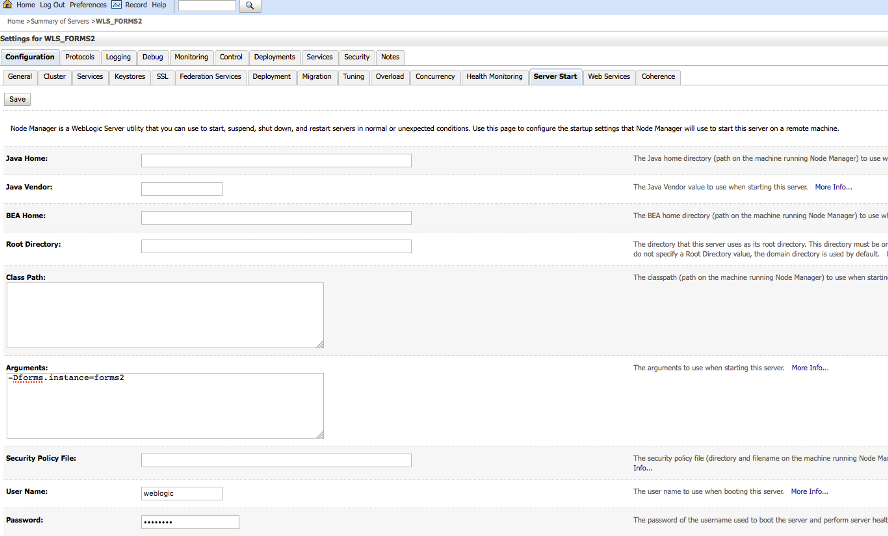Open the Federation Services sub-tab
The image size is (888, 536).
tap(210, 77)
